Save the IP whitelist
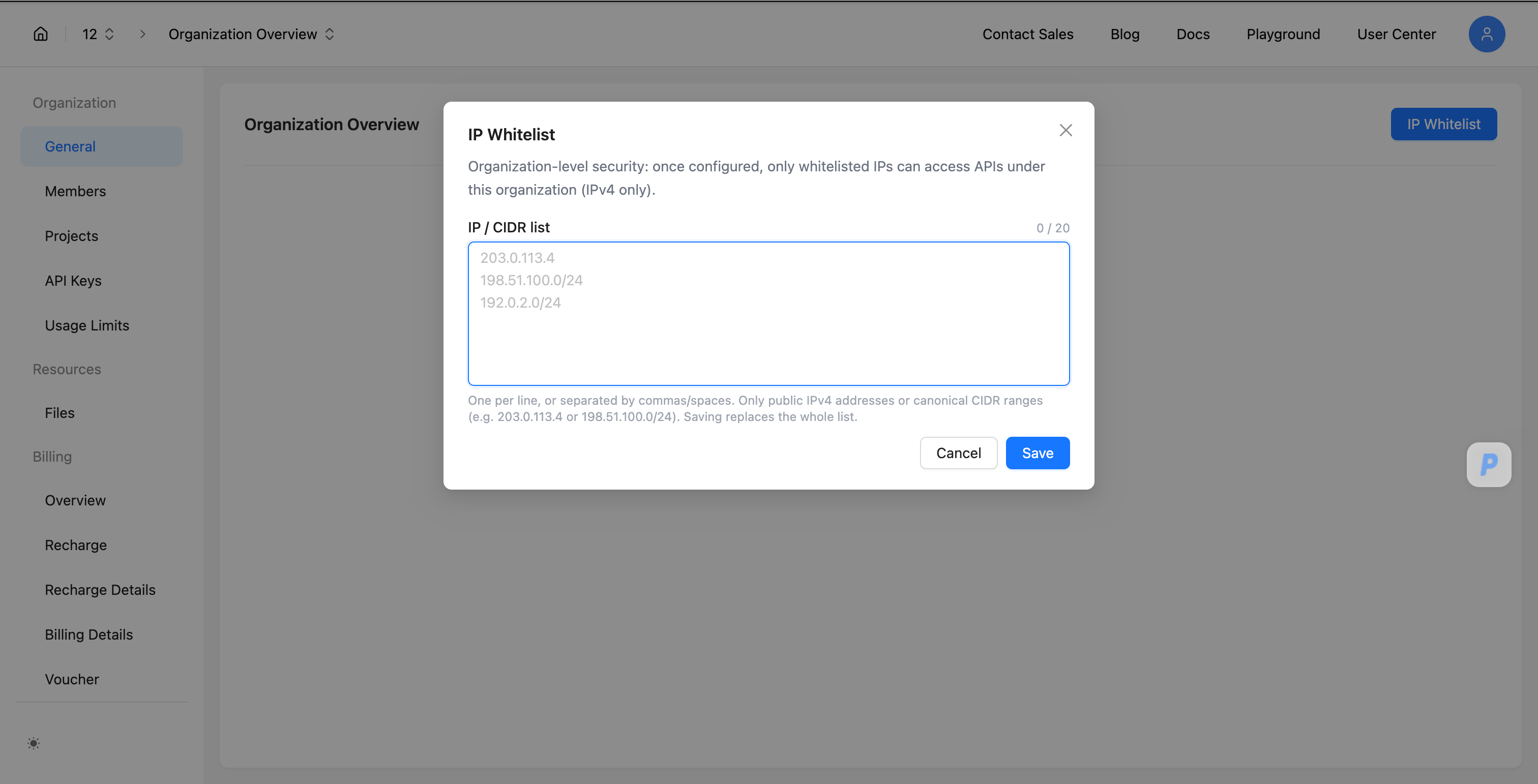This screenshot has height=784, width=1538. [1038, 453]
